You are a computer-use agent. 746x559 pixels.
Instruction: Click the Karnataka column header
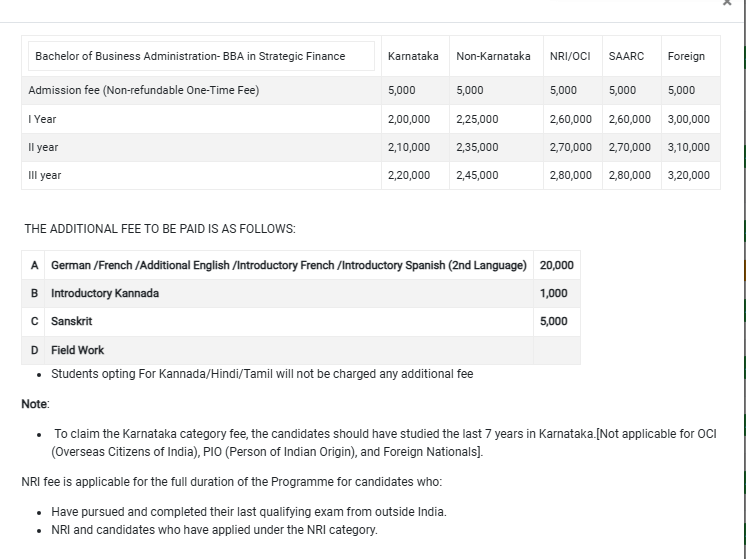[412, 56]
